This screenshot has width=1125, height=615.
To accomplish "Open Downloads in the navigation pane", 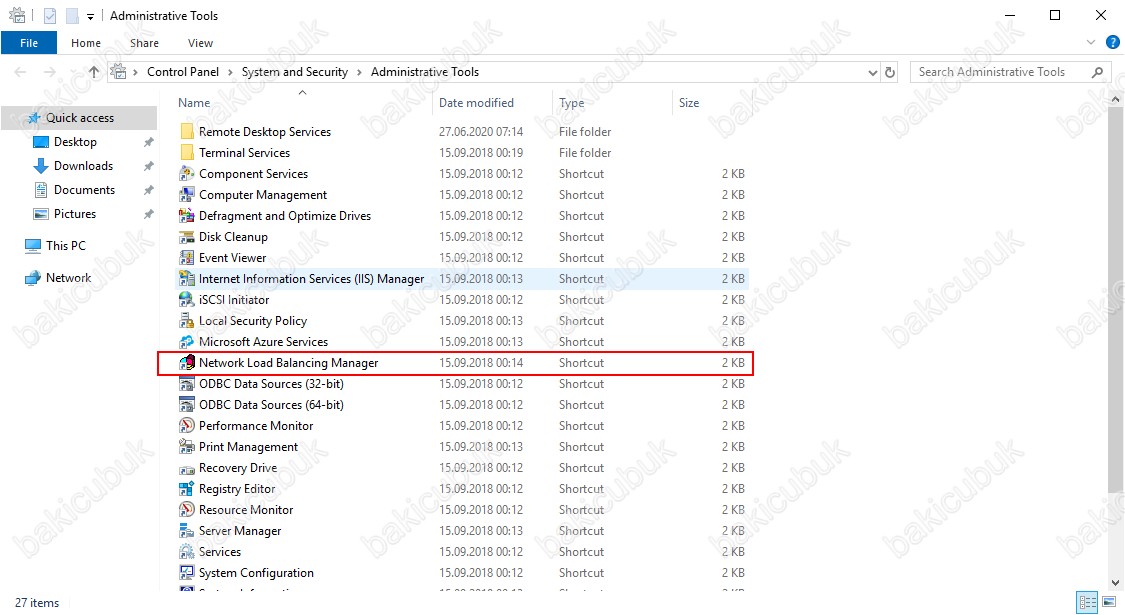I will pyautogui.click(x=83, y=166).
